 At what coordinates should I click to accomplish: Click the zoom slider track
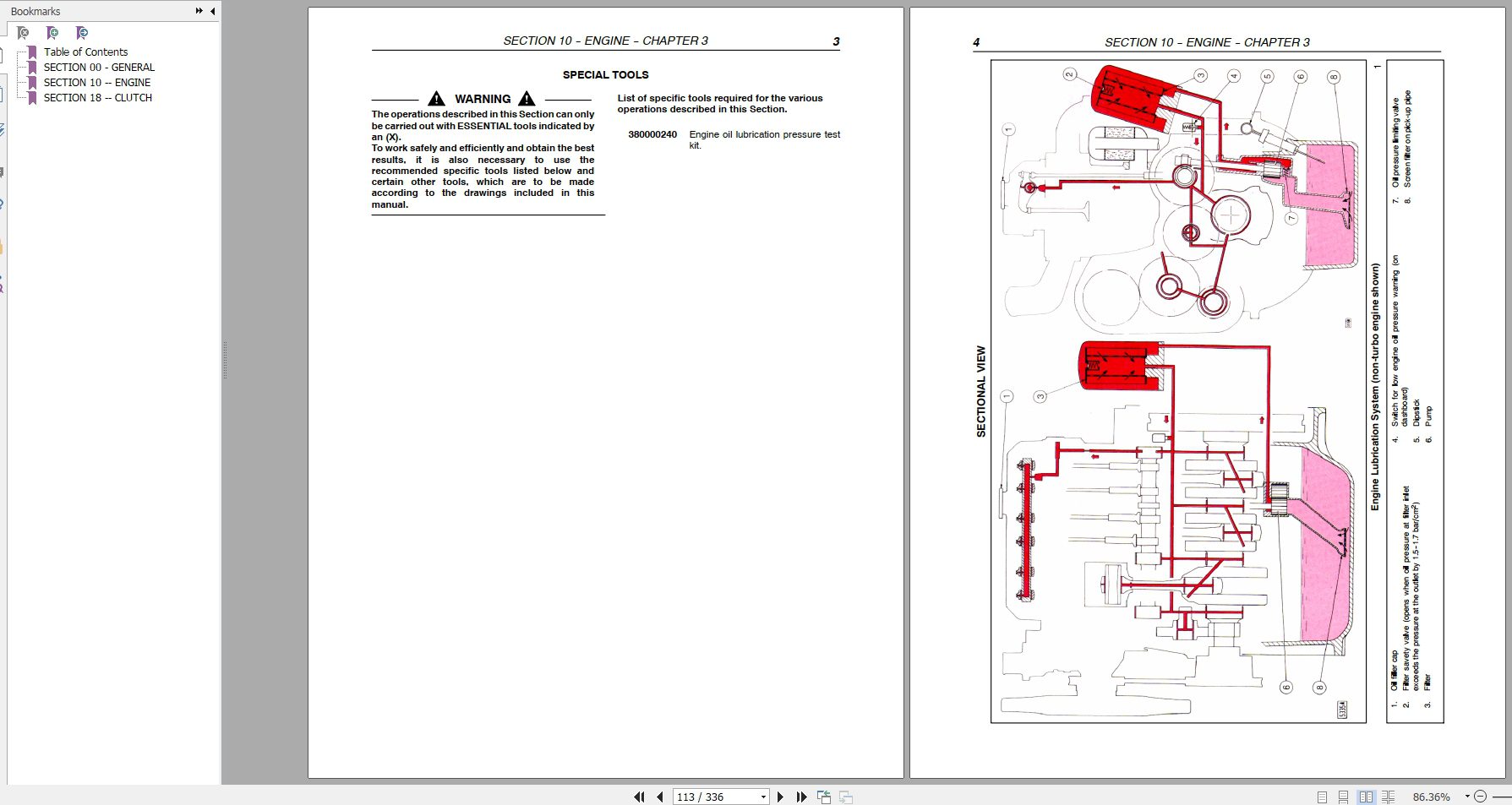pyautogui.click(x=1502, y=797)
